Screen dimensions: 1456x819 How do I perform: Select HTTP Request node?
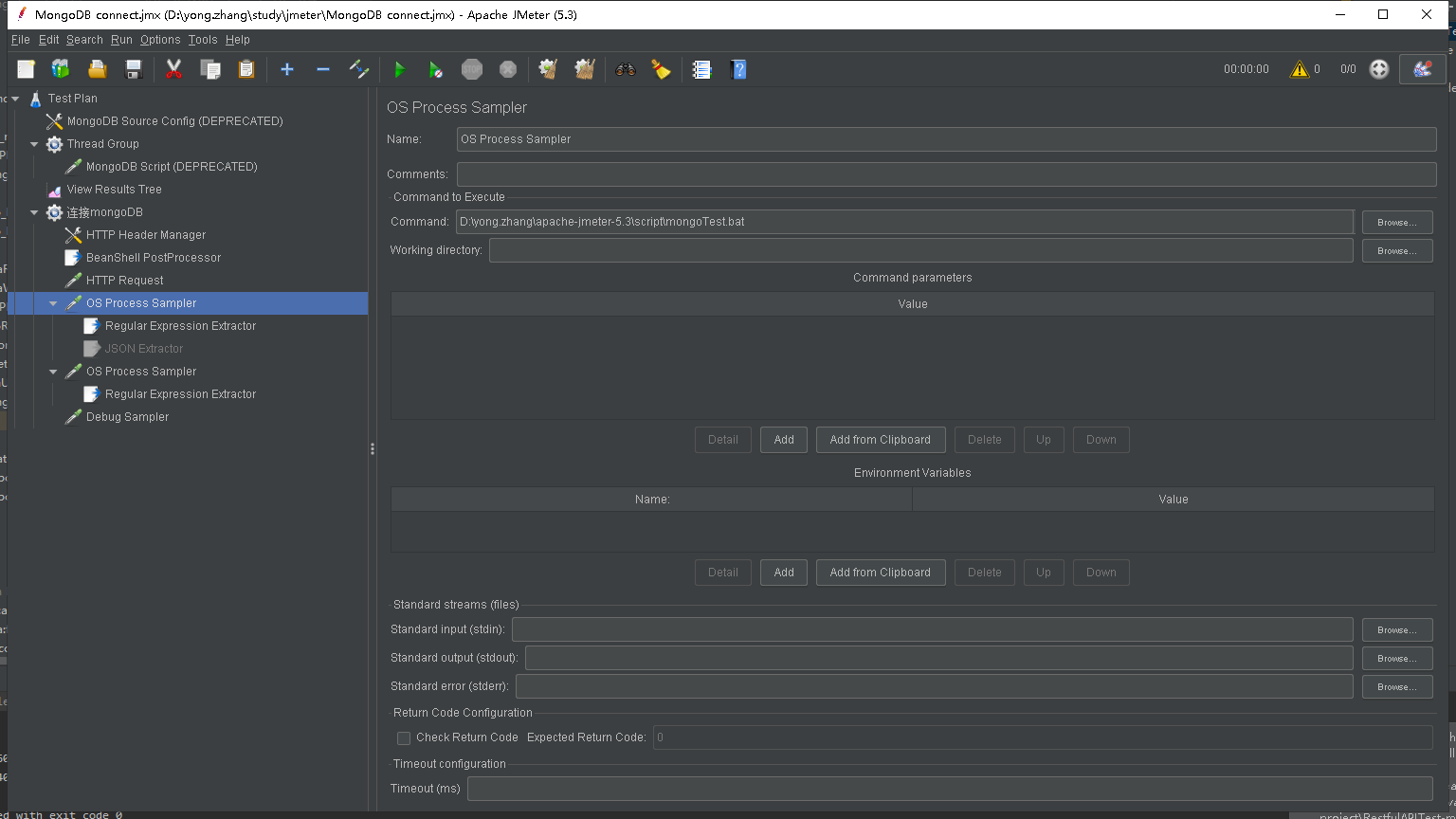point(124,281)
